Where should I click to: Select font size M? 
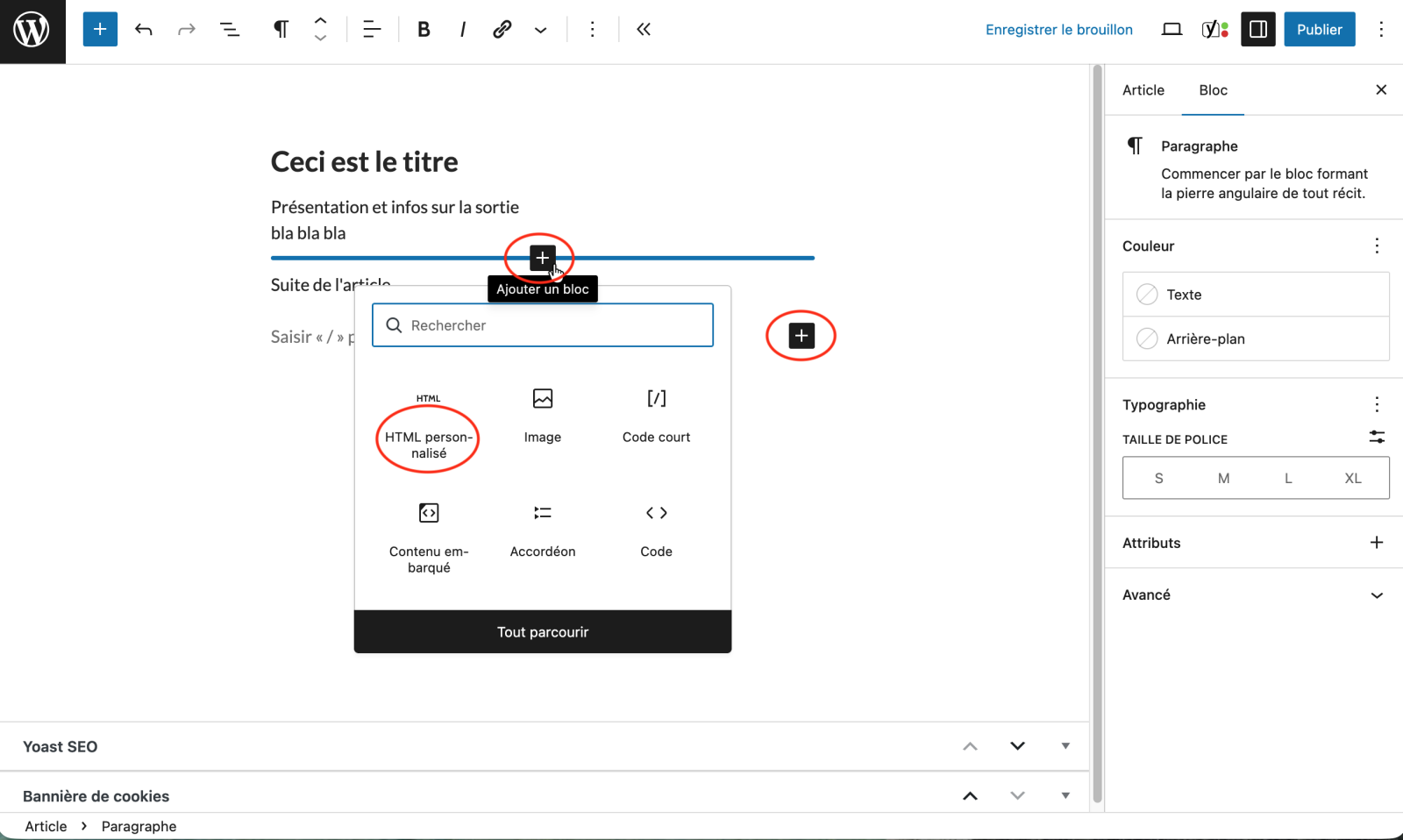[x=1223, y=479]
